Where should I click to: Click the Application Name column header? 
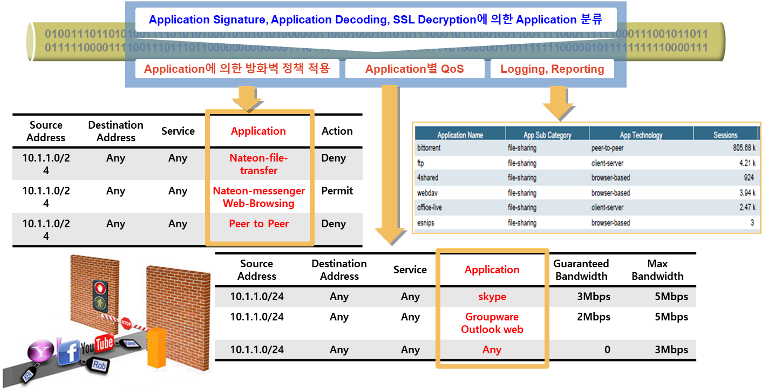pyautogui.click(x=460, y=135)
